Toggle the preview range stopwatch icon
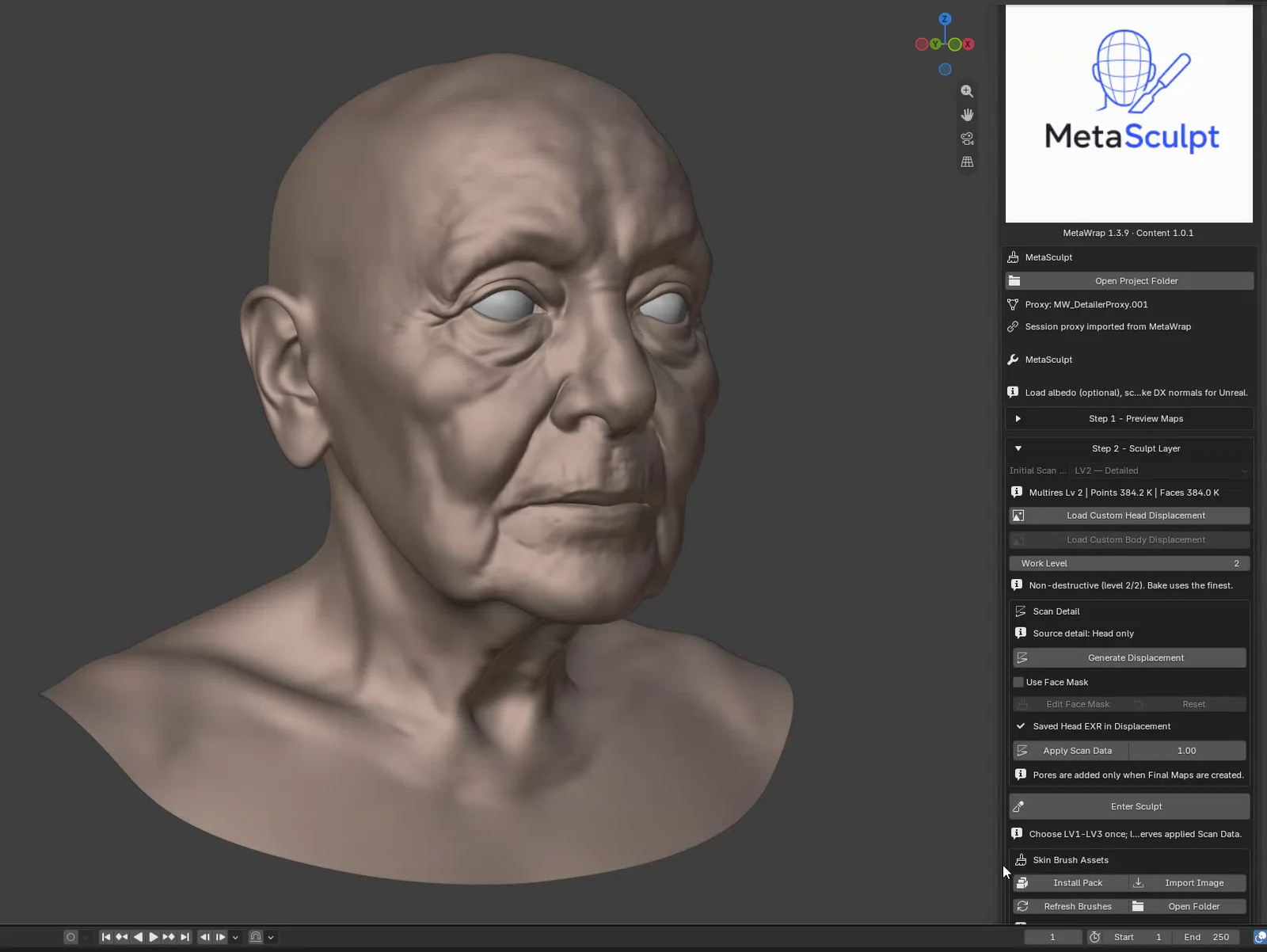 [x=1094, y=937]
